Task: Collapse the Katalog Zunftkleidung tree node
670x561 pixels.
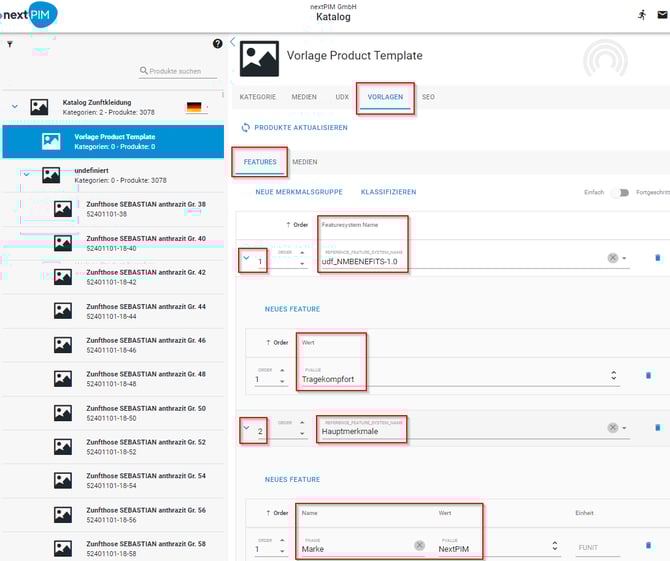Action: 15,106
